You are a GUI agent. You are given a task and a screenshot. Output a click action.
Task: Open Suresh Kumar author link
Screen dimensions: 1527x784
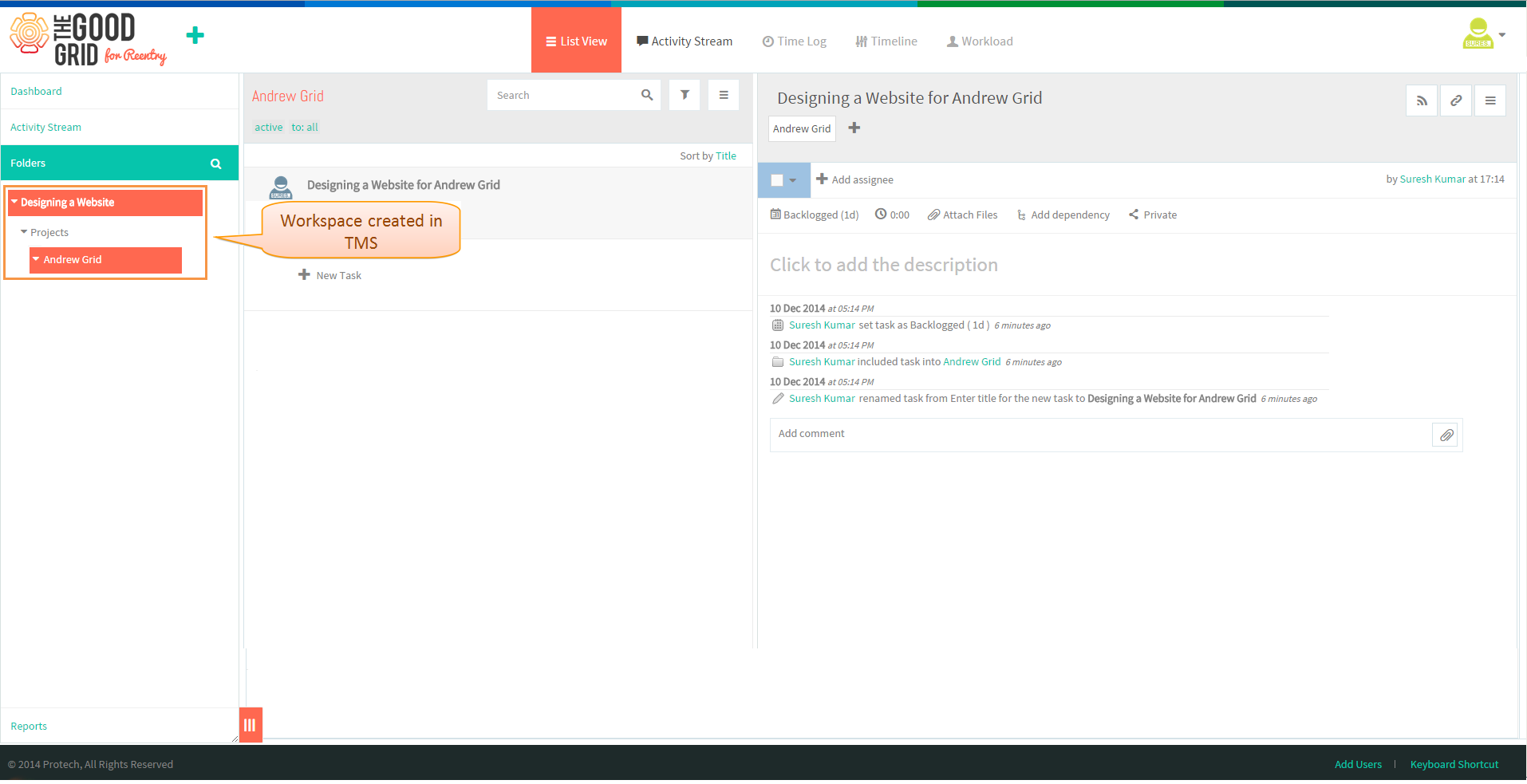[1433, 179]
